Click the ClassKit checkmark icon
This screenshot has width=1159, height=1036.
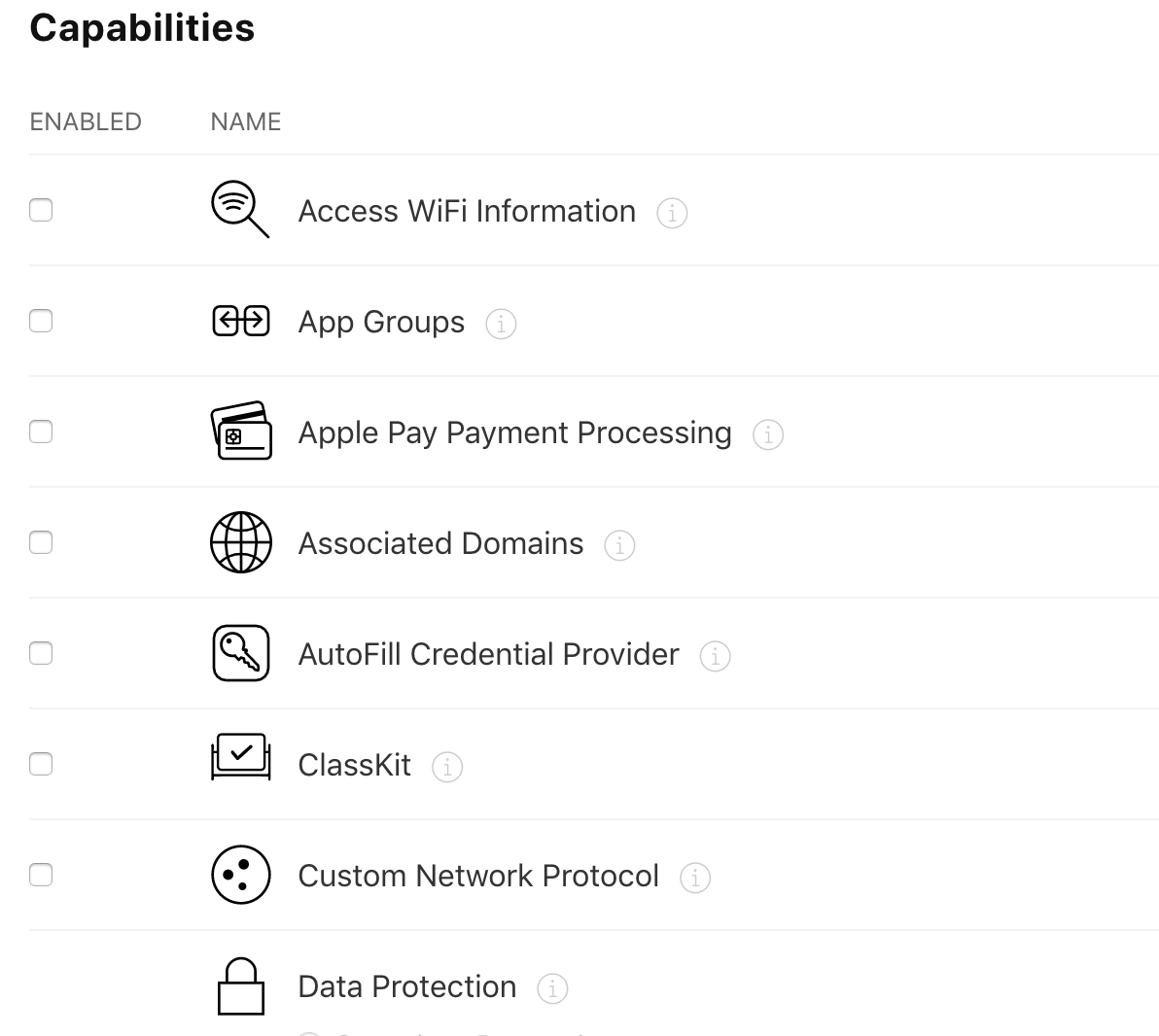(241, 757)
